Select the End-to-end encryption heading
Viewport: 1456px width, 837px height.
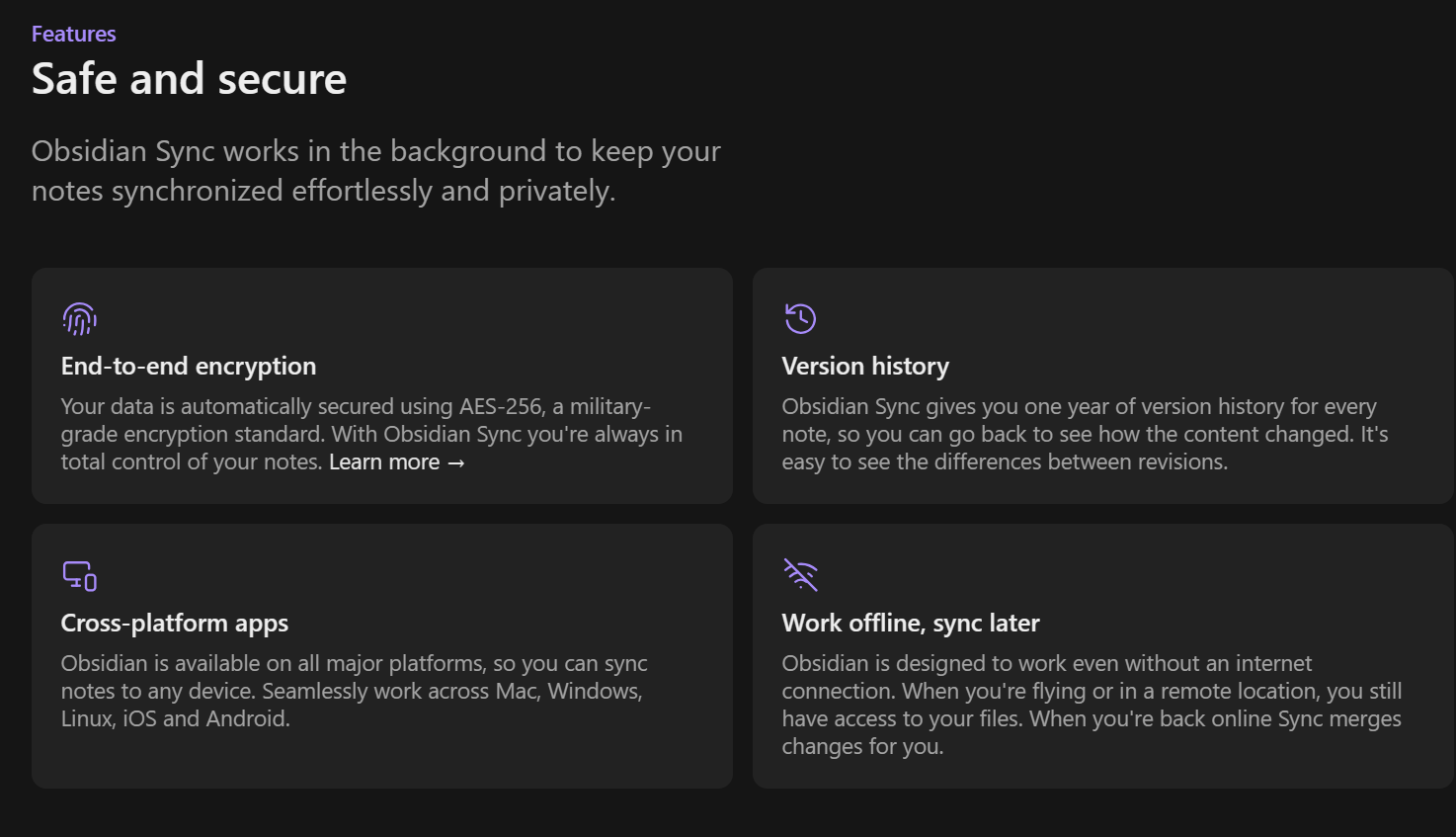coord(188,366)
